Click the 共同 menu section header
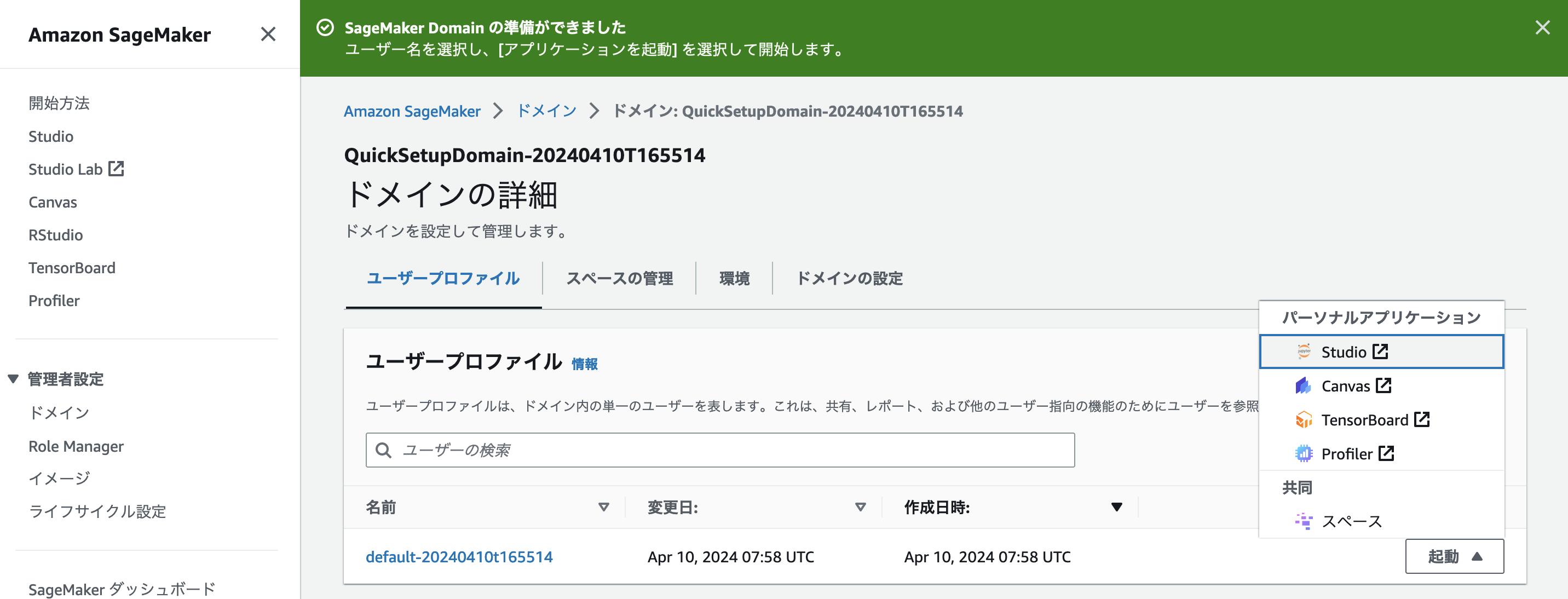 coord(1297,488)
